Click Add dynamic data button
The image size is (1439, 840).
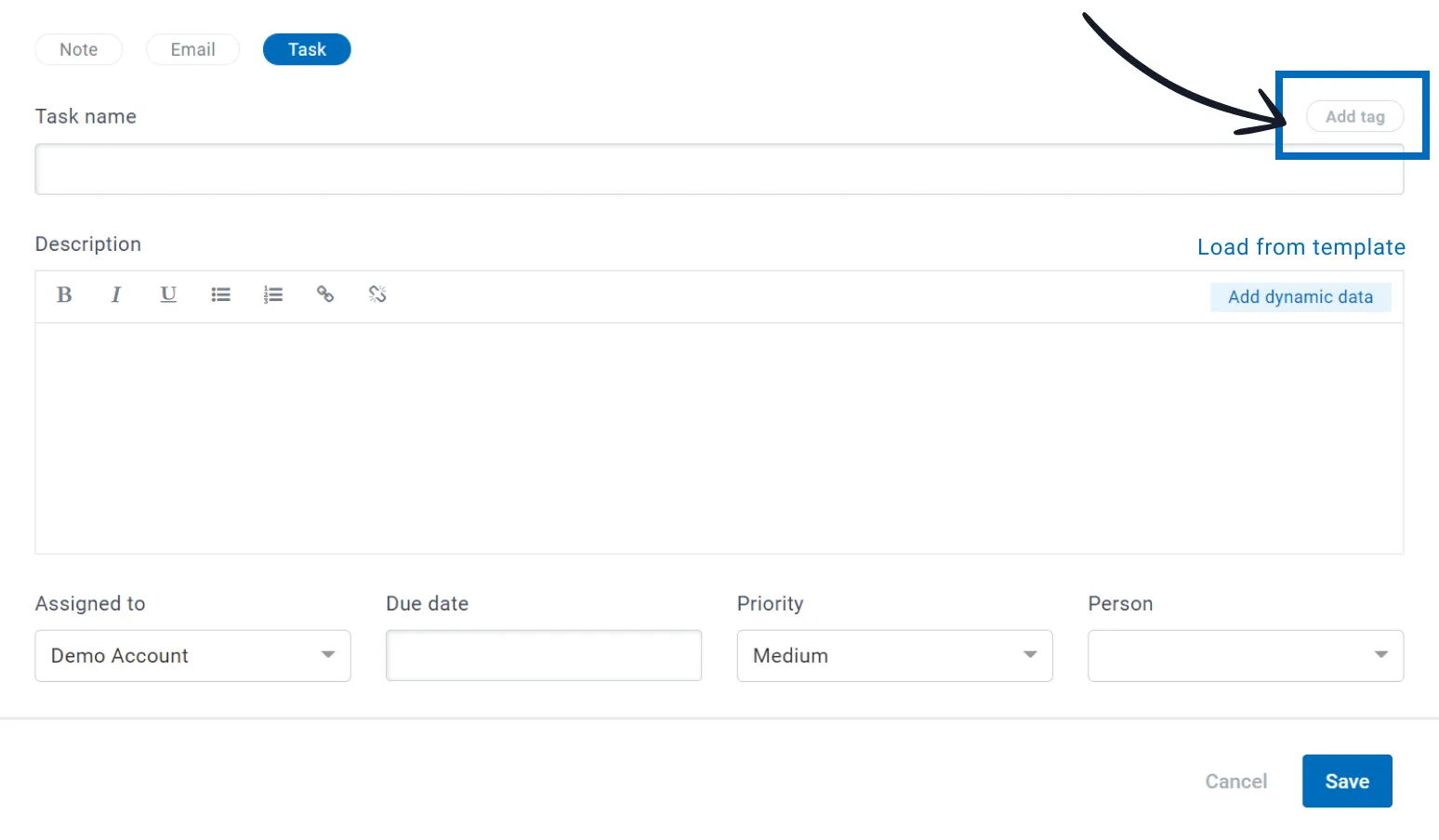(1300, 297)
